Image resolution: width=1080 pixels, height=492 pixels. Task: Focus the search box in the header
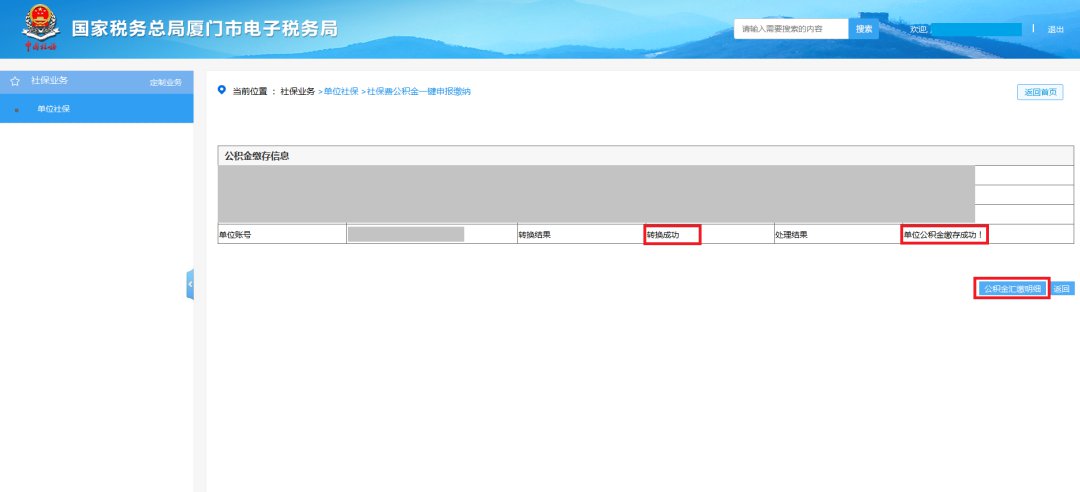tap(791, 29)
